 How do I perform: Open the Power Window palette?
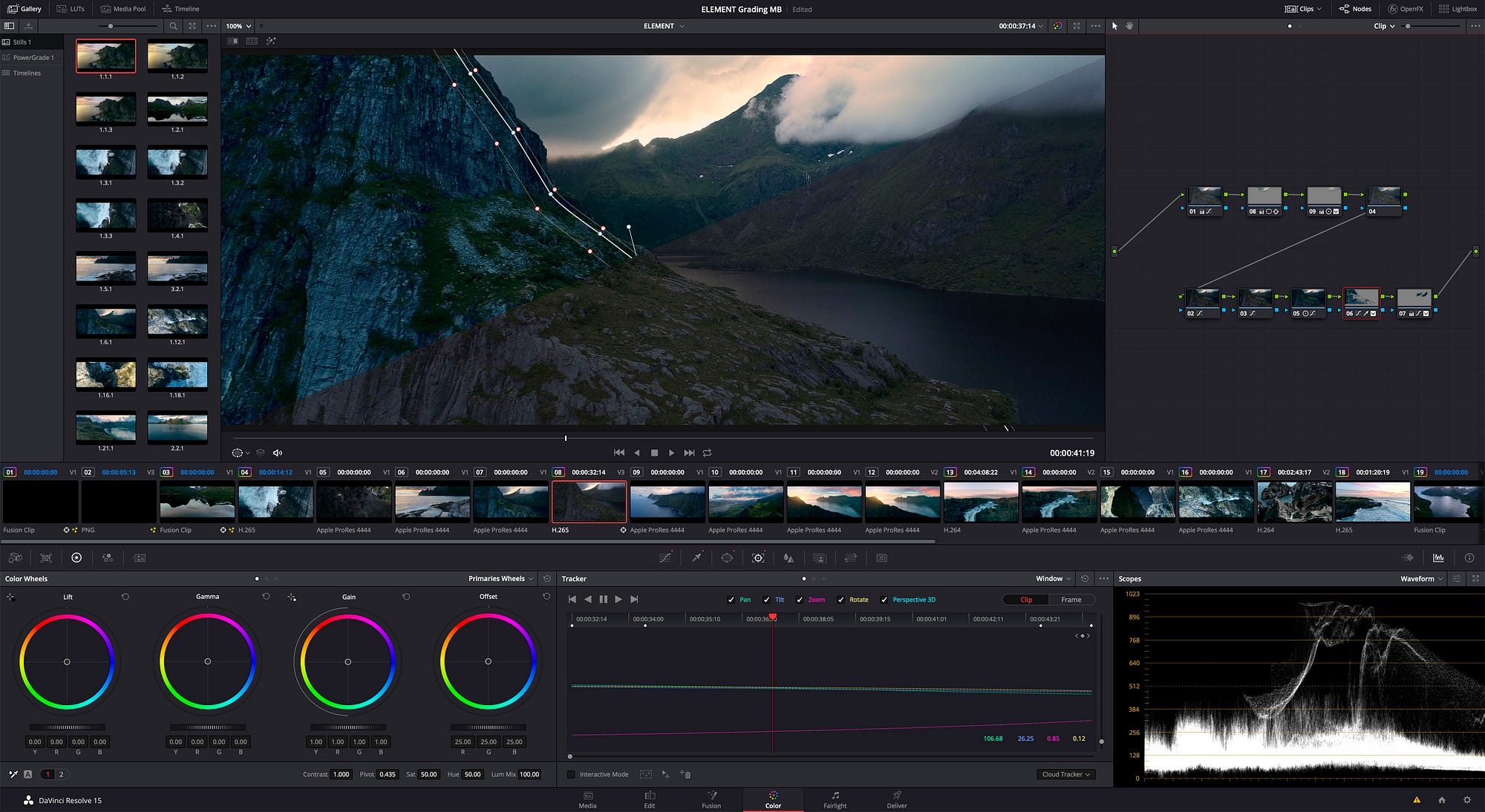727,557
